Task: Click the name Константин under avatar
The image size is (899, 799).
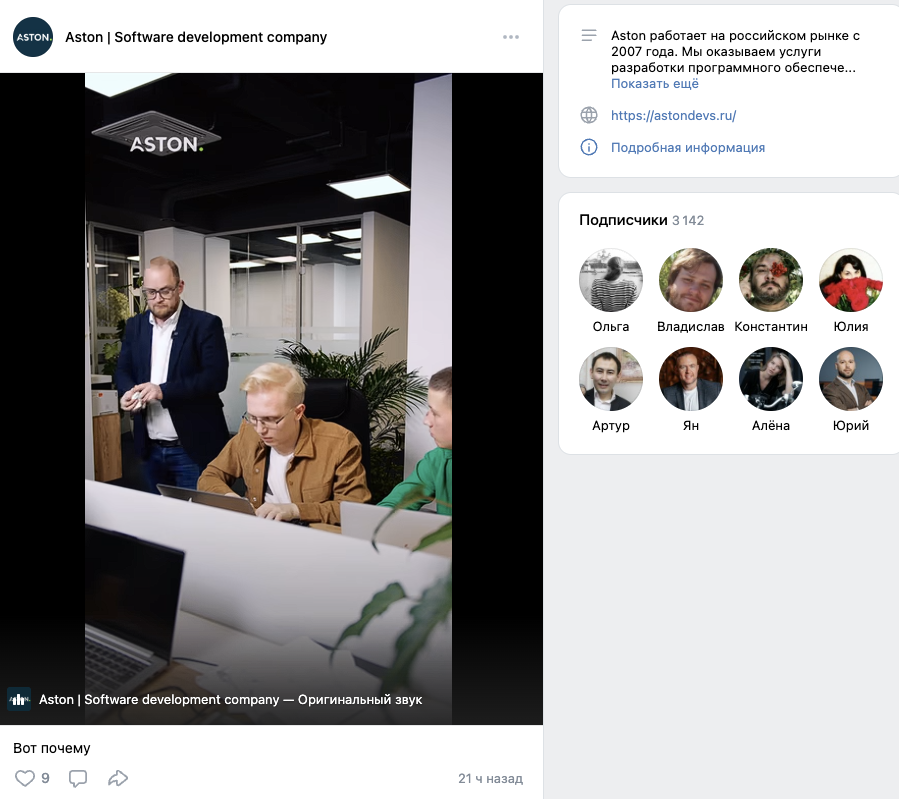Action: coord(771,327)
